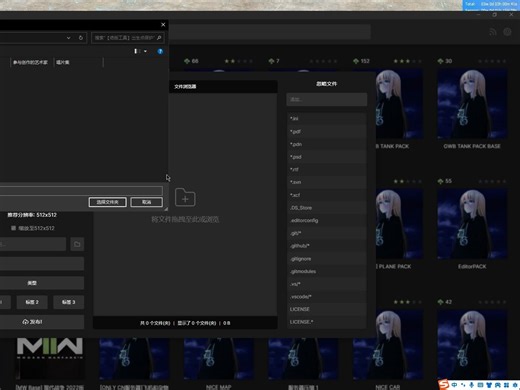Viewport: 520px width, 390px height.
Task: Toggle the 缩放至512x512 checkbox
Action: point(13,228)
